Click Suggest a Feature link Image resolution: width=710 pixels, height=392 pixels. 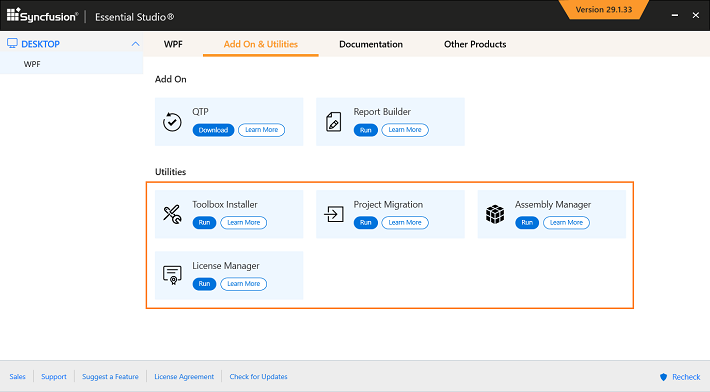coord(110,377)
